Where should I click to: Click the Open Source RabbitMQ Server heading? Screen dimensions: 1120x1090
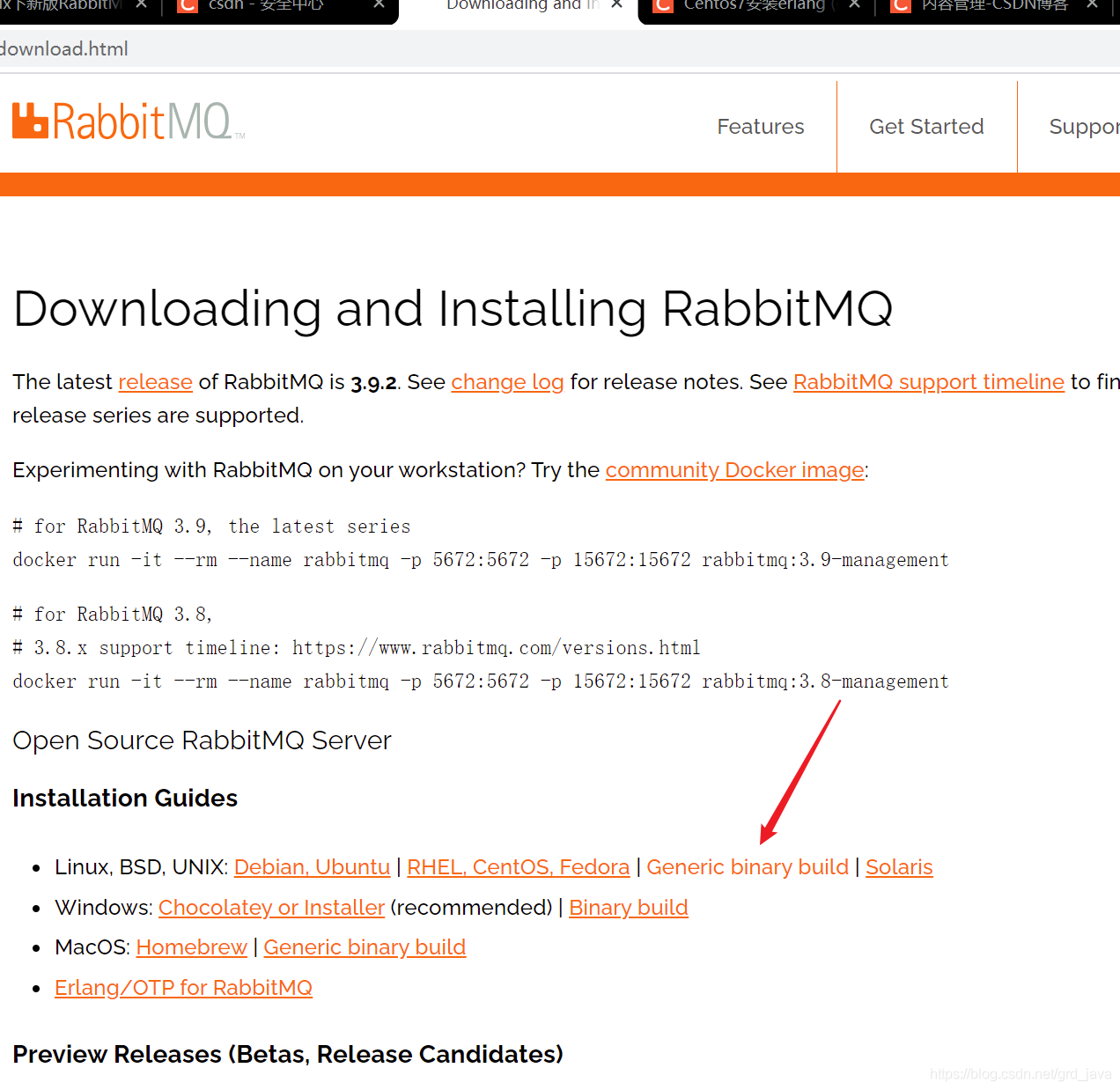202,740
